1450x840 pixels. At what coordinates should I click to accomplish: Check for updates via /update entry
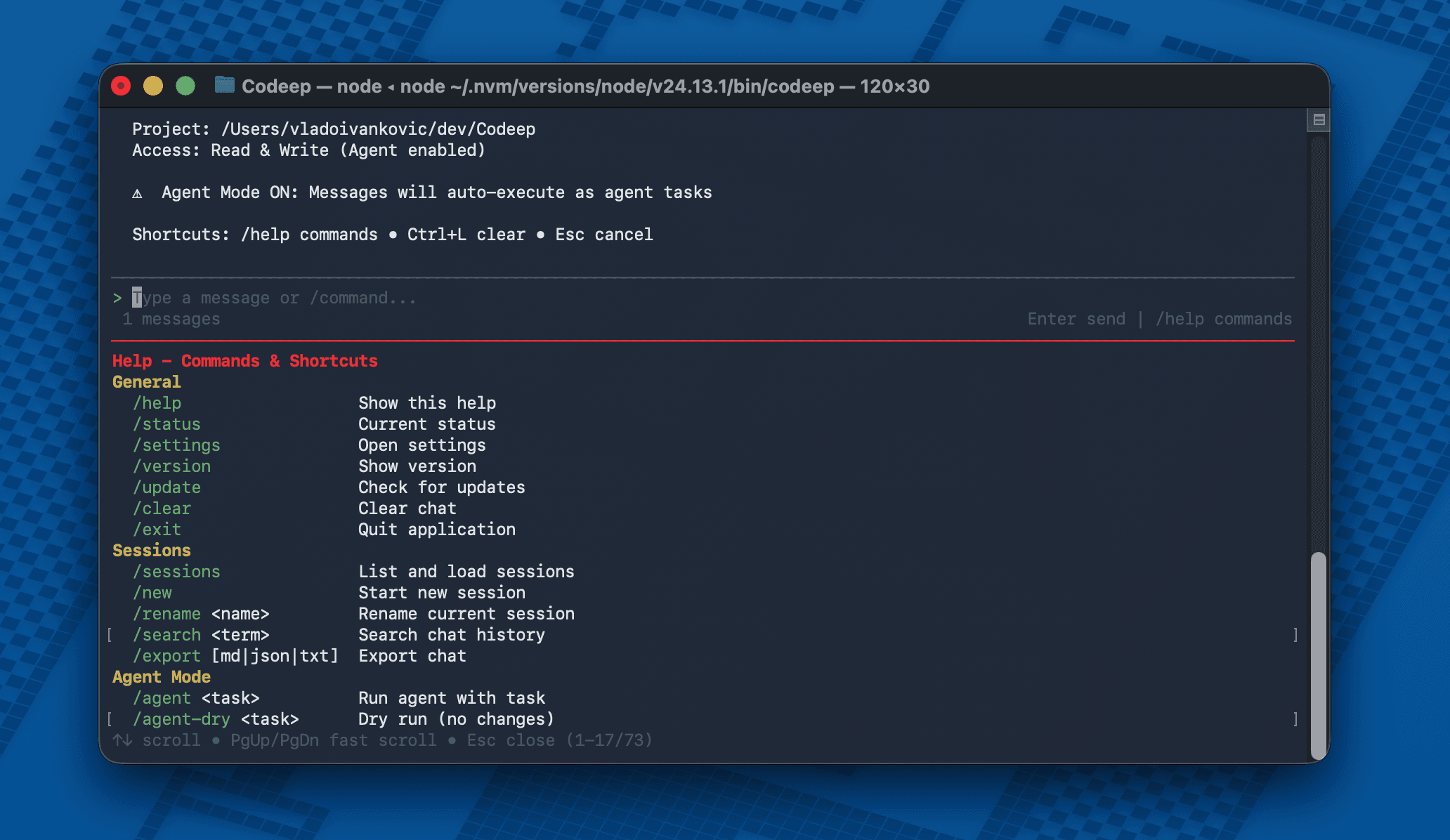pyautogui.click(x=166, y=487)
